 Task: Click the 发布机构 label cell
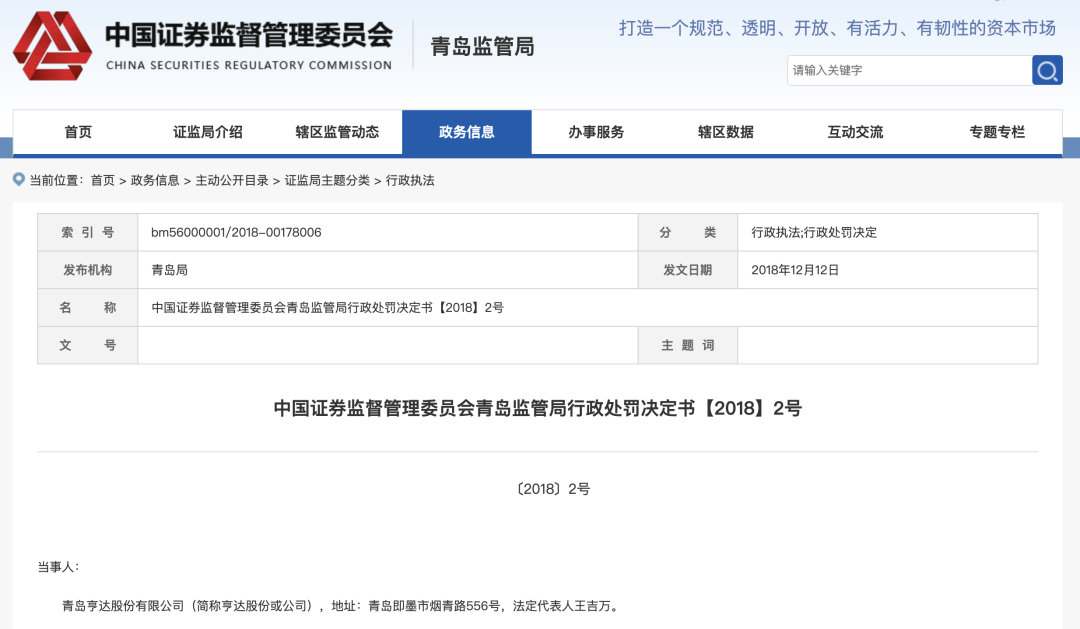click(x=87, y=270)
